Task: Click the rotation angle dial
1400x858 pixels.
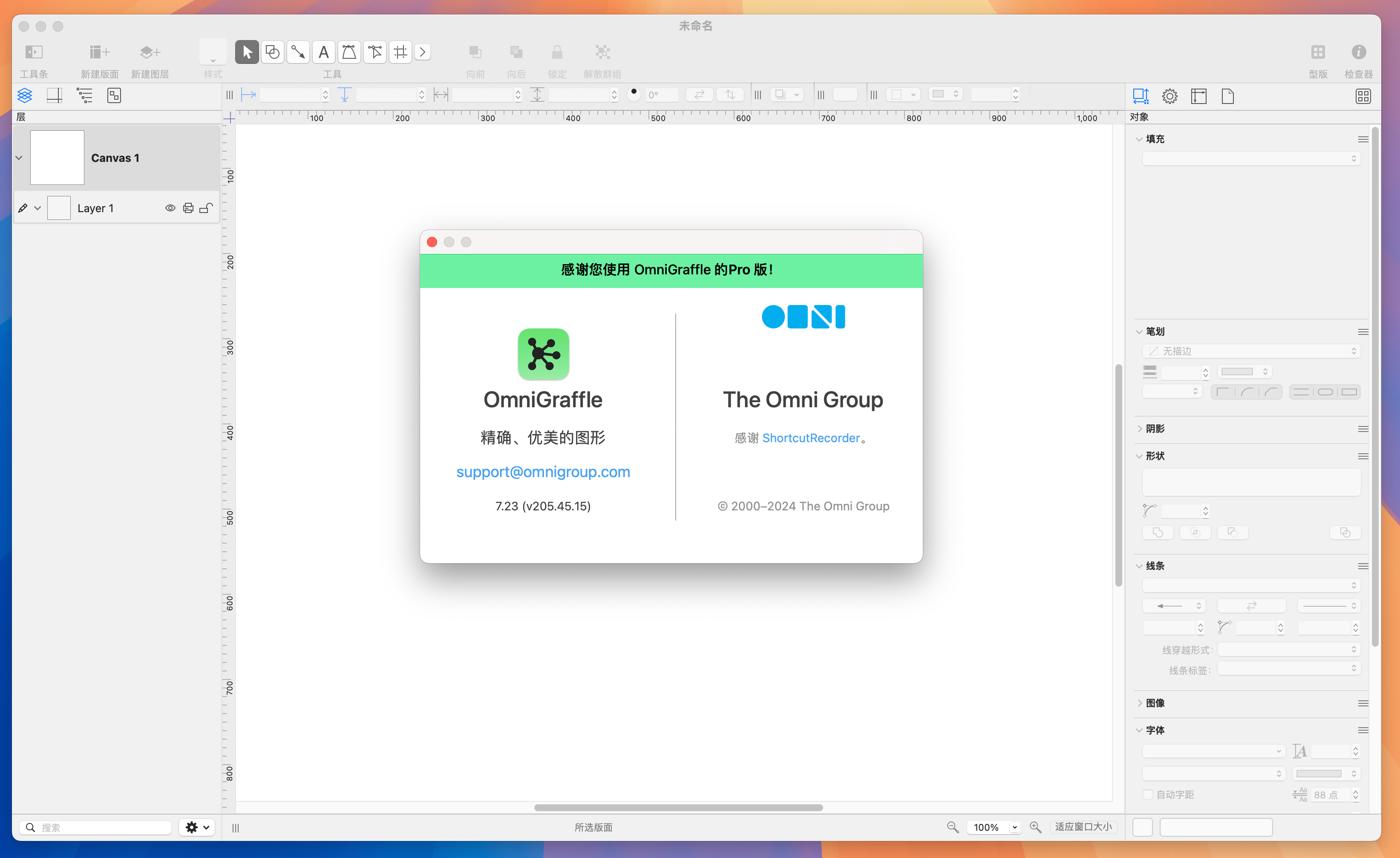Action: pyautogui.click(x=634, y=94)
